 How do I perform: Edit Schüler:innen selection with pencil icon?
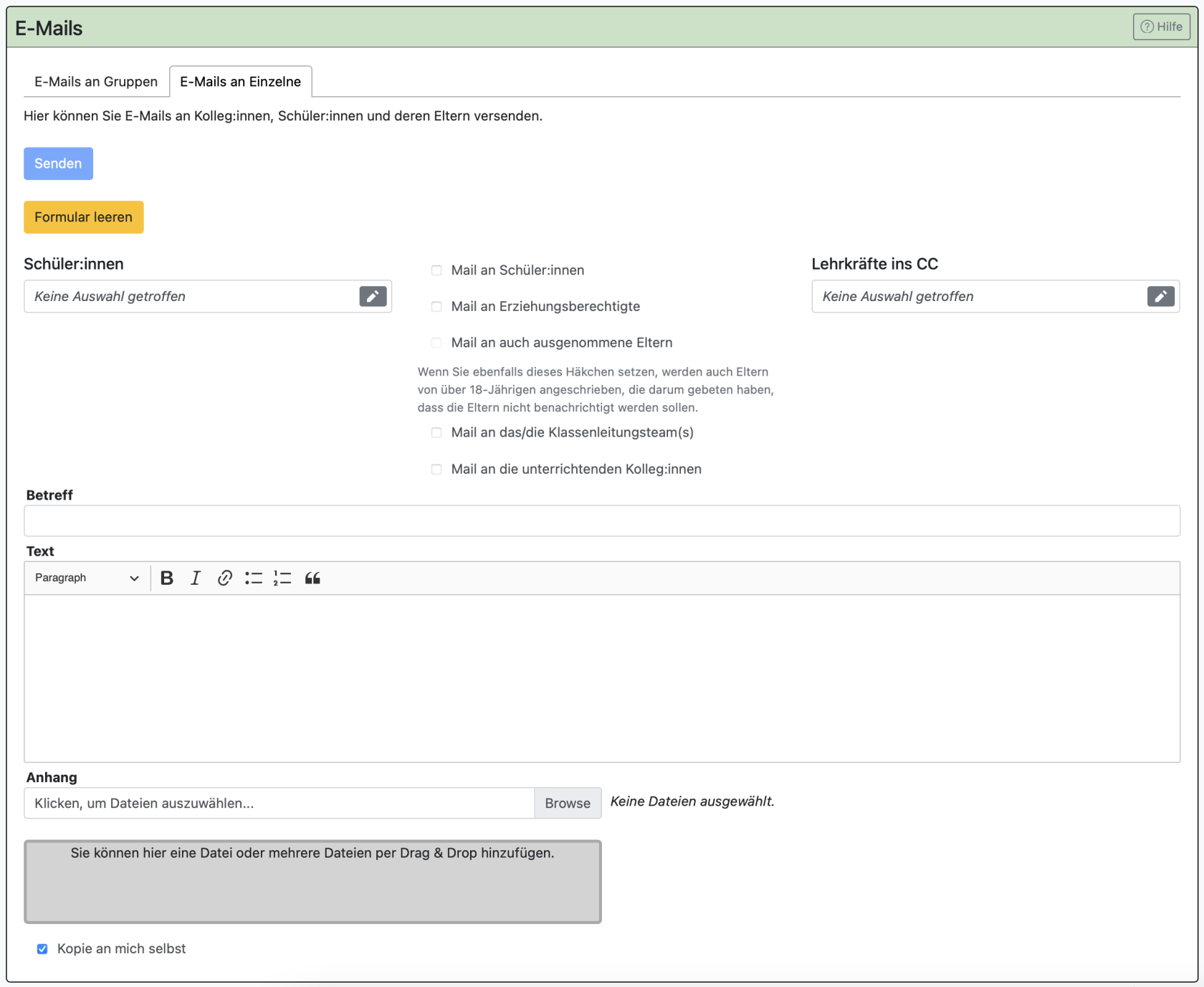point(373,297)
